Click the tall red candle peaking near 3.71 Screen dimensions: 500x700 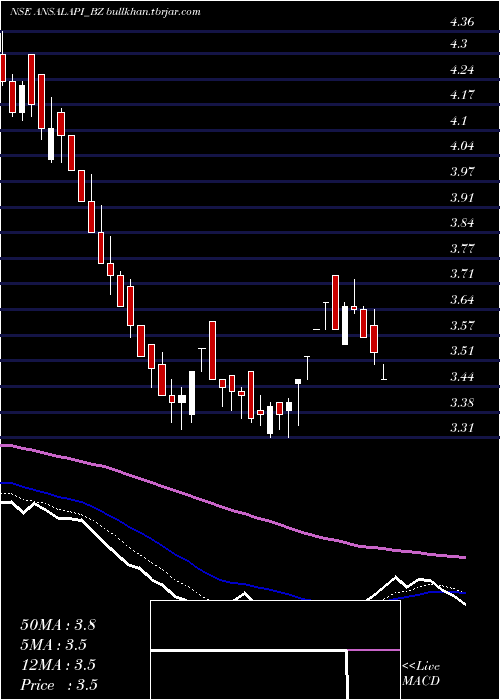pyautogui.click(x=335, y=303)
